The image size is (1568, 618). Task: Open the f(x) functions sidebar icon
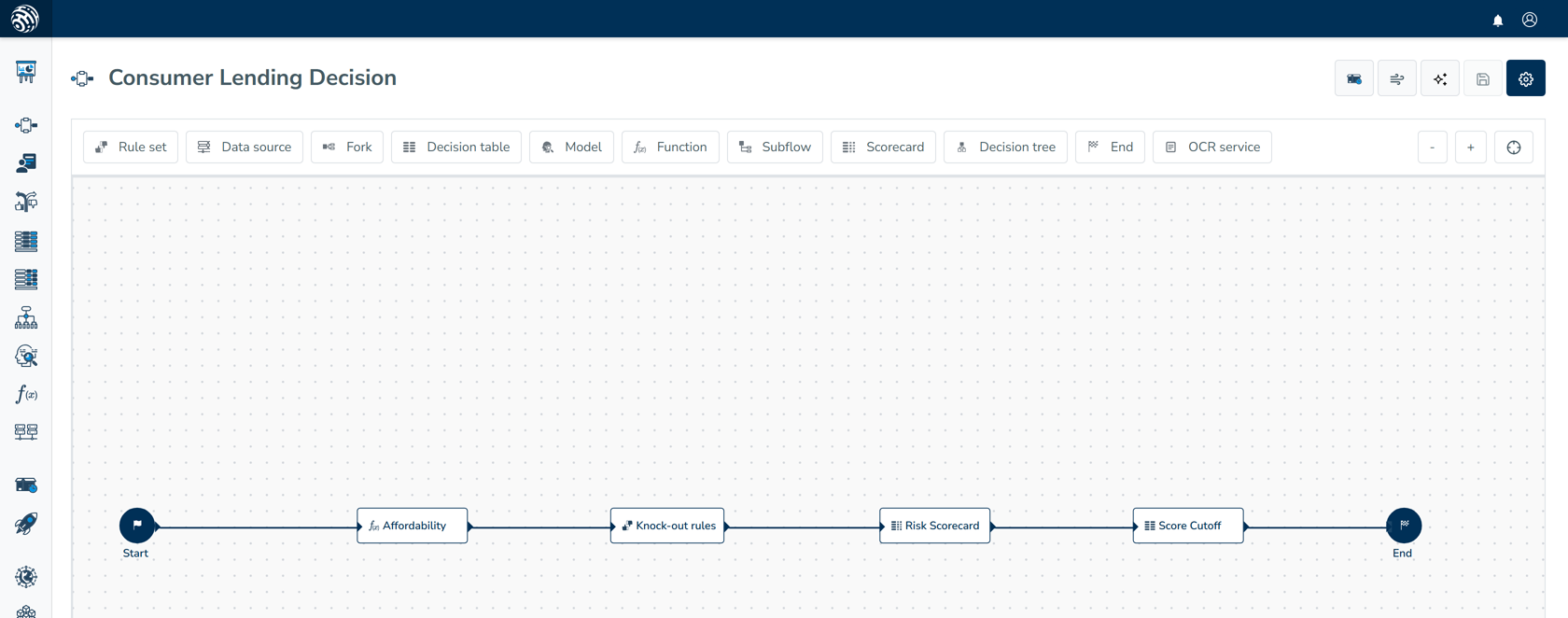26,394
